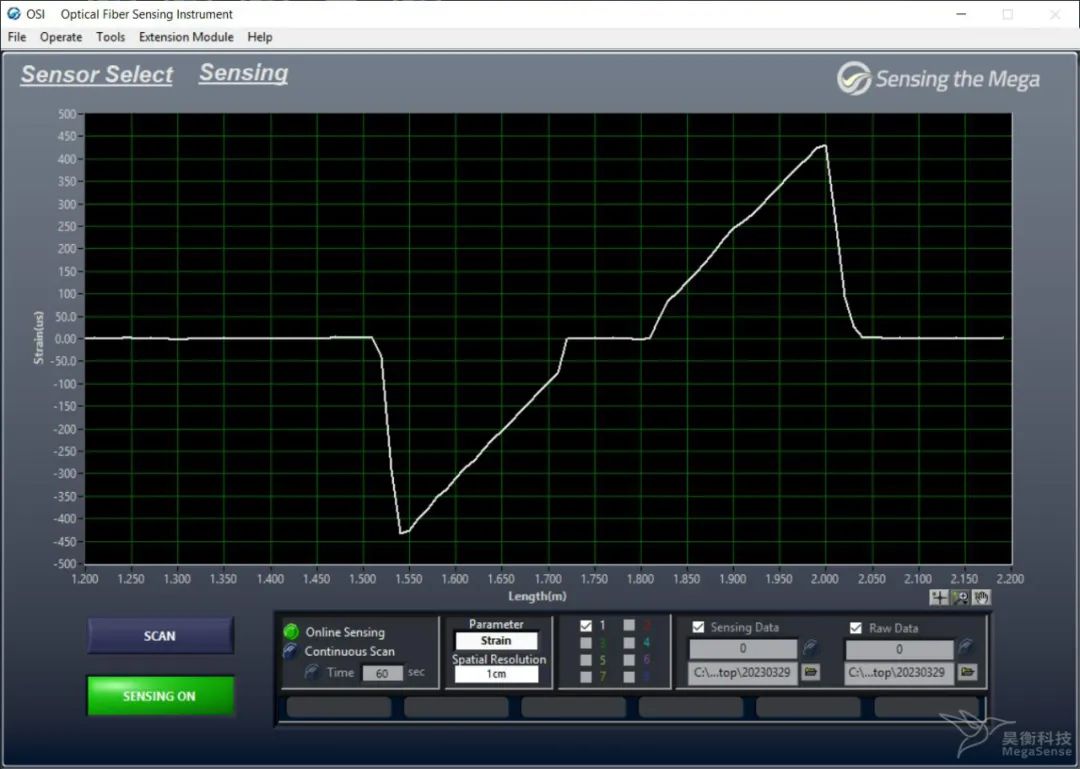This screenshot has width=1080, height=769.
Task: Check channel 8 checkbox
Action: point(629,677)
